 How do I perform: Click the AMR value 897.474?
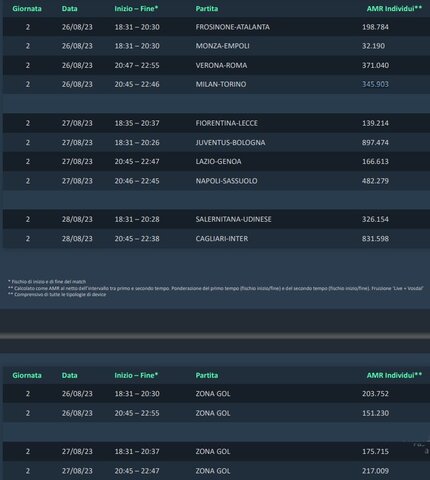[375, 143]
